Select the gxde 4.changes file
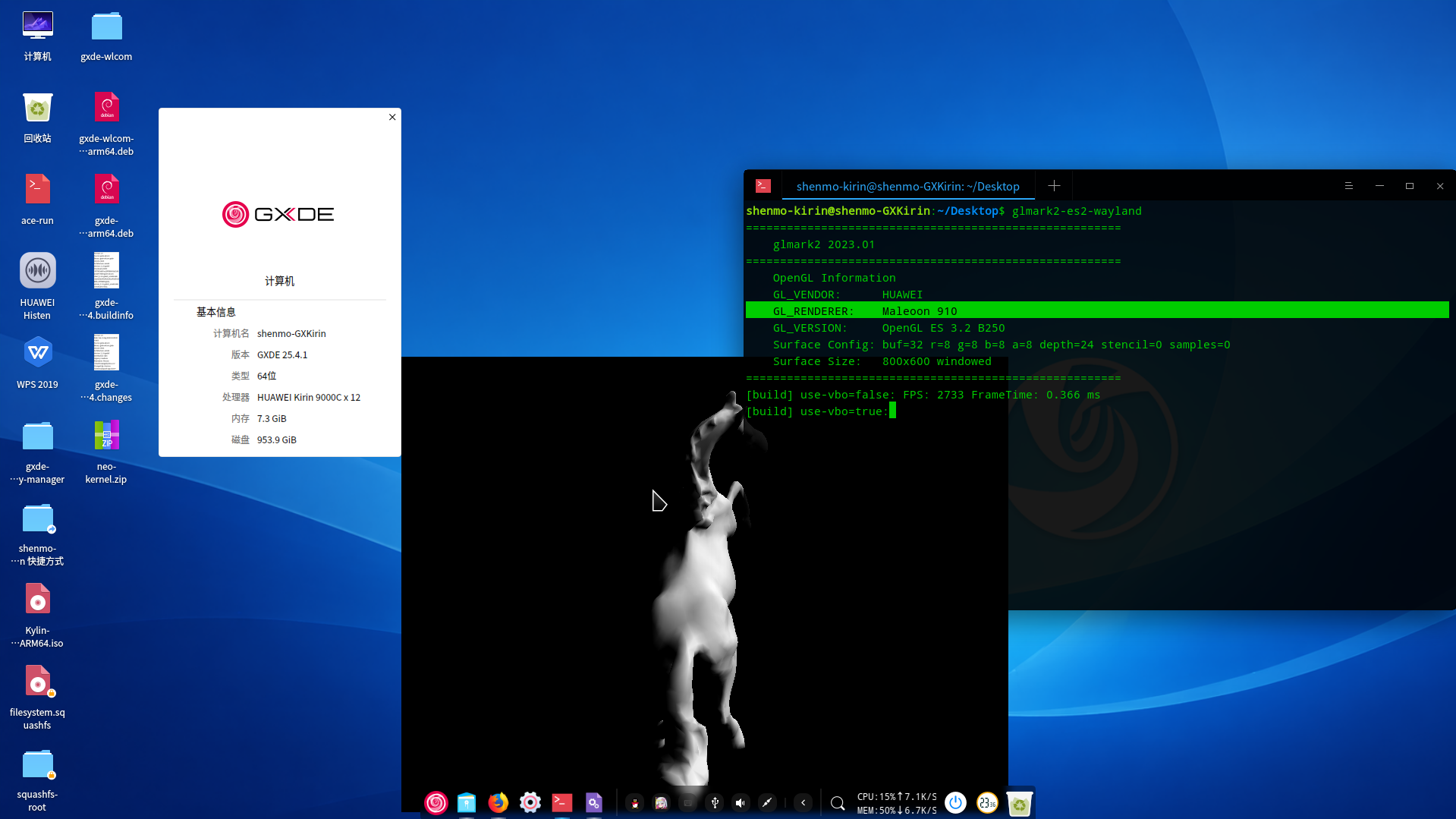 tap(106, 368)
